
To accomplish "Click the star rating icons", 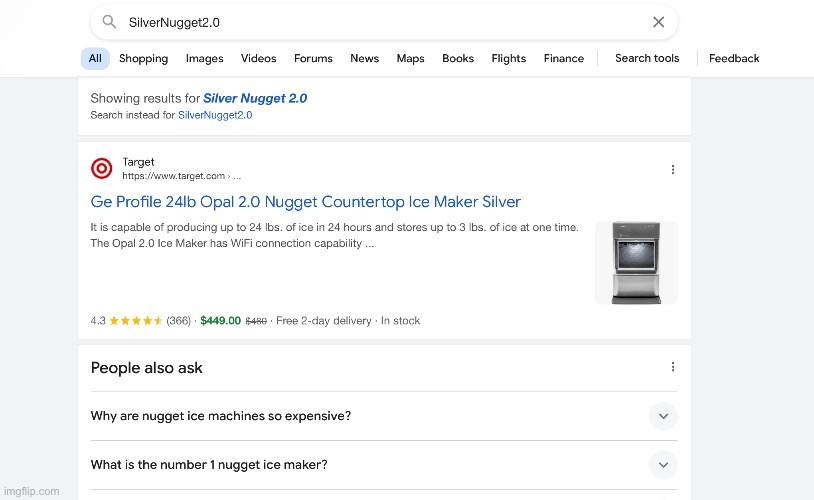I will (x=136, y=321).
